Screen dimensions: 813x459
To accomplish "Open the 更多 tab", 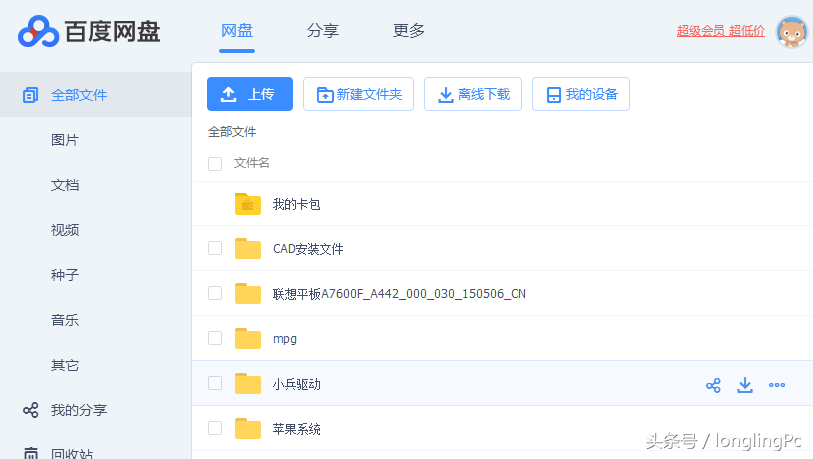I will pos(409,31).
